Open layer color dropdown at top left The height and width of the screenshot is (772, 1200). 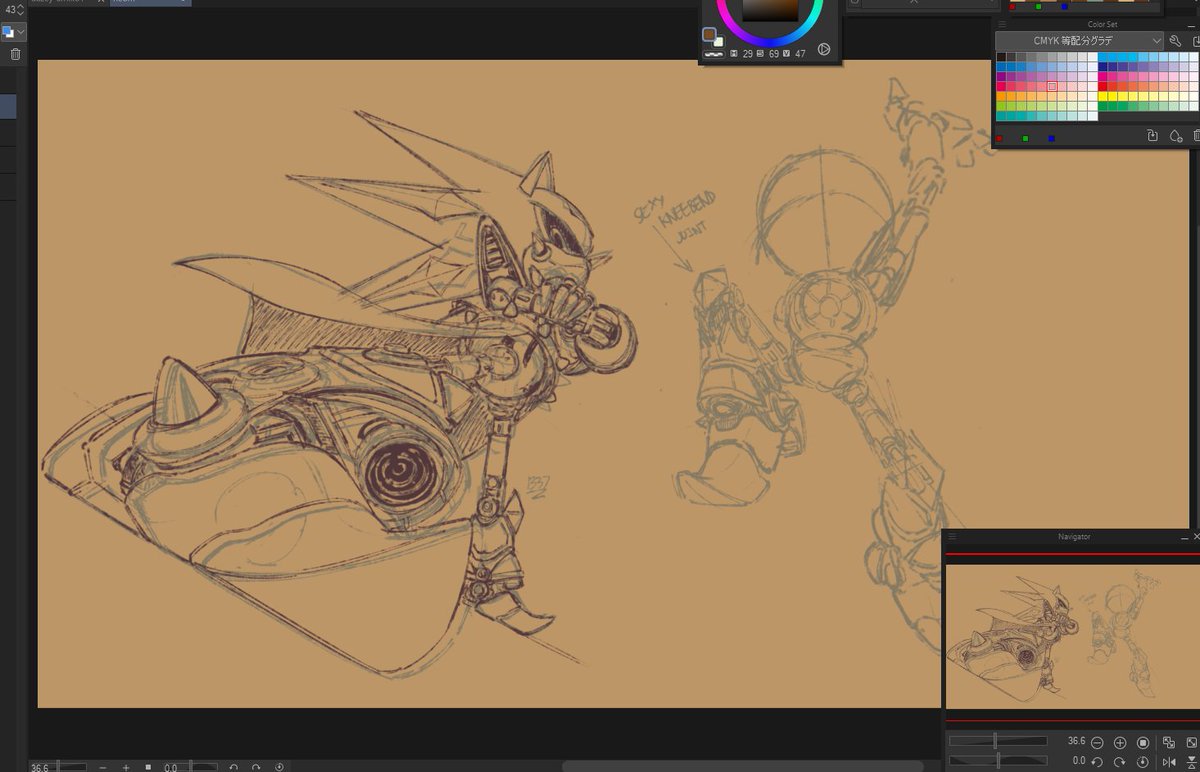point(14,31)
